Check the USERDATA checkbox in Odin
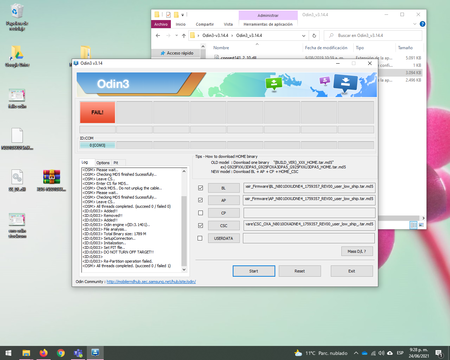 pyautogui.click(x=200, y=238)
